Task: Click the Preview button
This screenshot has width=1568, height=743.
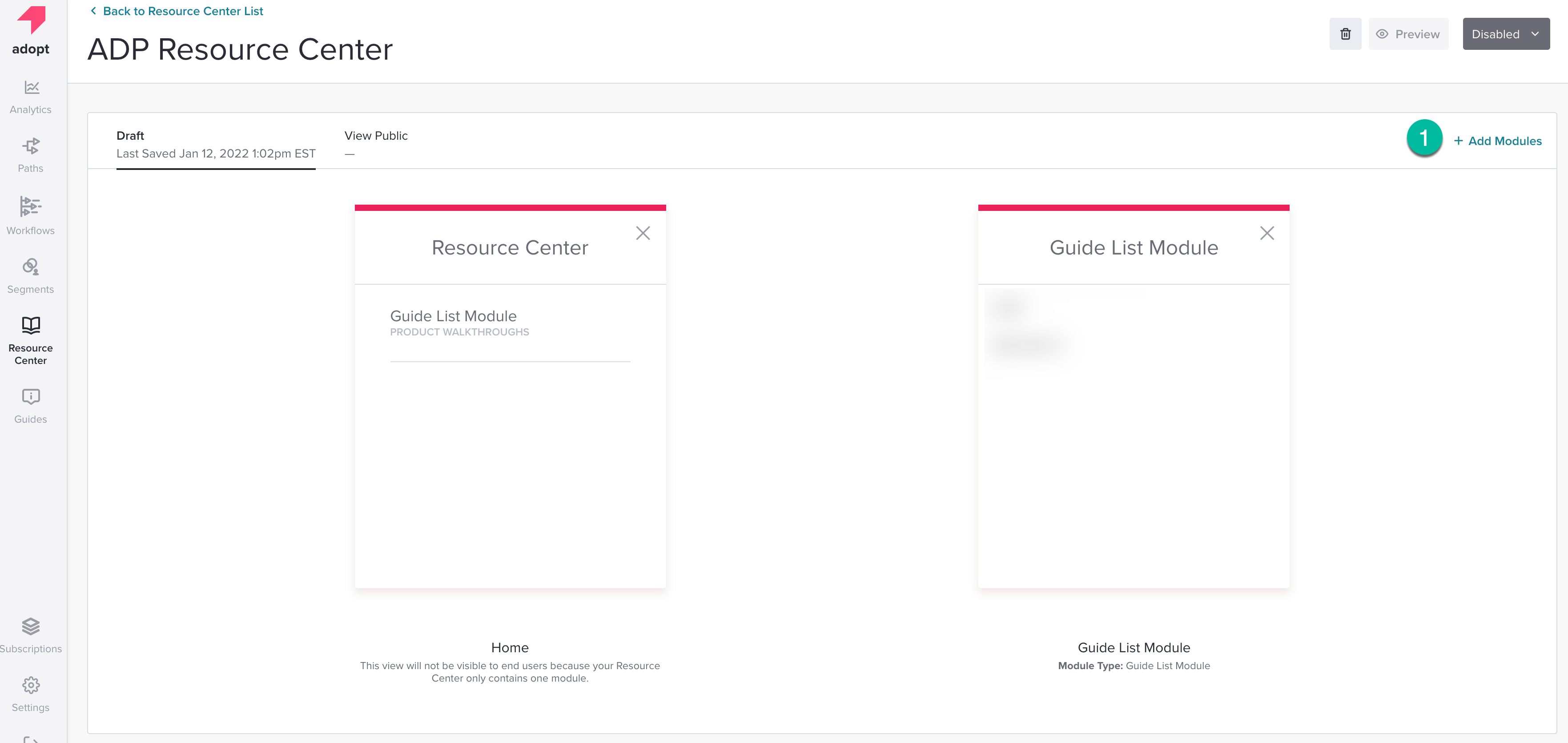Action: click(x=1408, y=34)
